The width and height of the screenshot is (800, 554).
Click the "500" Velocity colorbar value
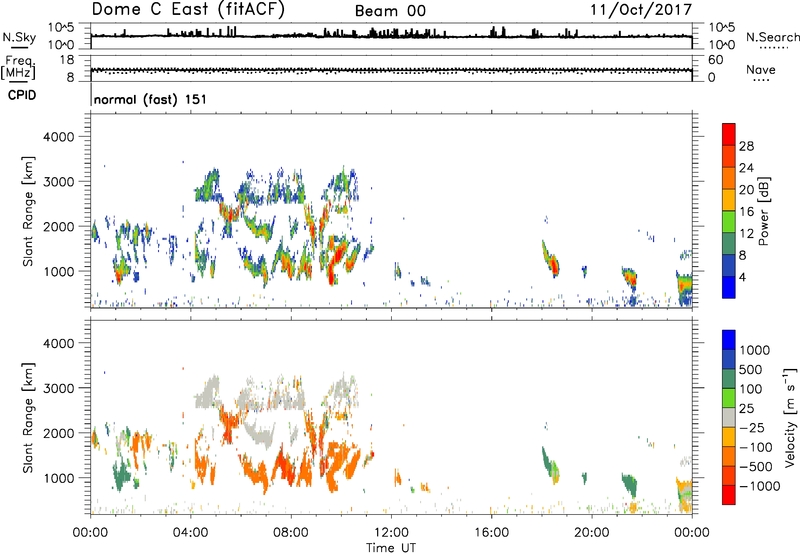point(752,370)
